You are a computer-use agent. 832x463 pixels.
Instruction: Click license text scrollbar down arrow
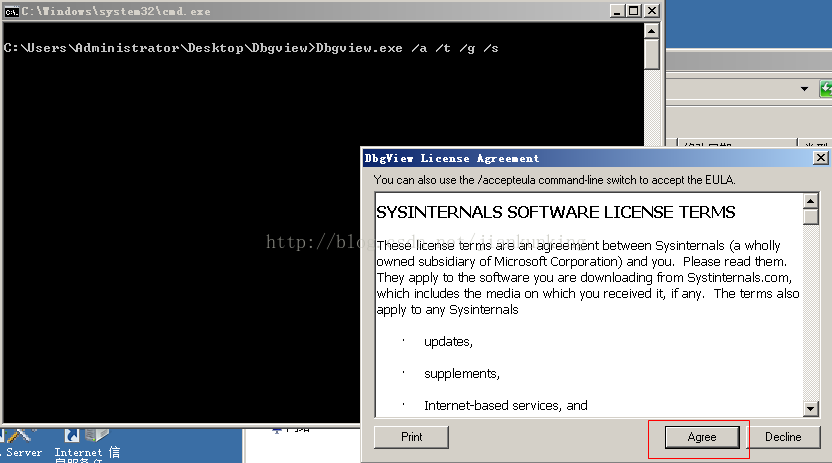810,408
